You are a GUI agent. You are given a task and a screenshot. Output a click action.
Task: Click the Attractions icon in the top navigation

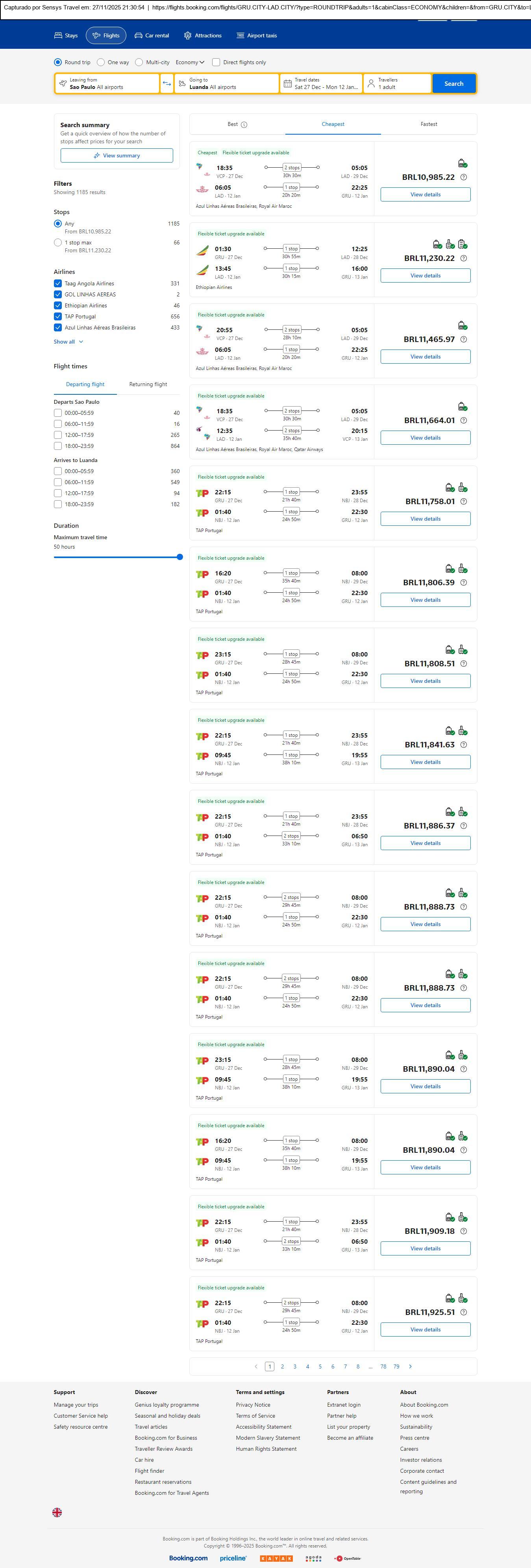click(x=187, y=35)
